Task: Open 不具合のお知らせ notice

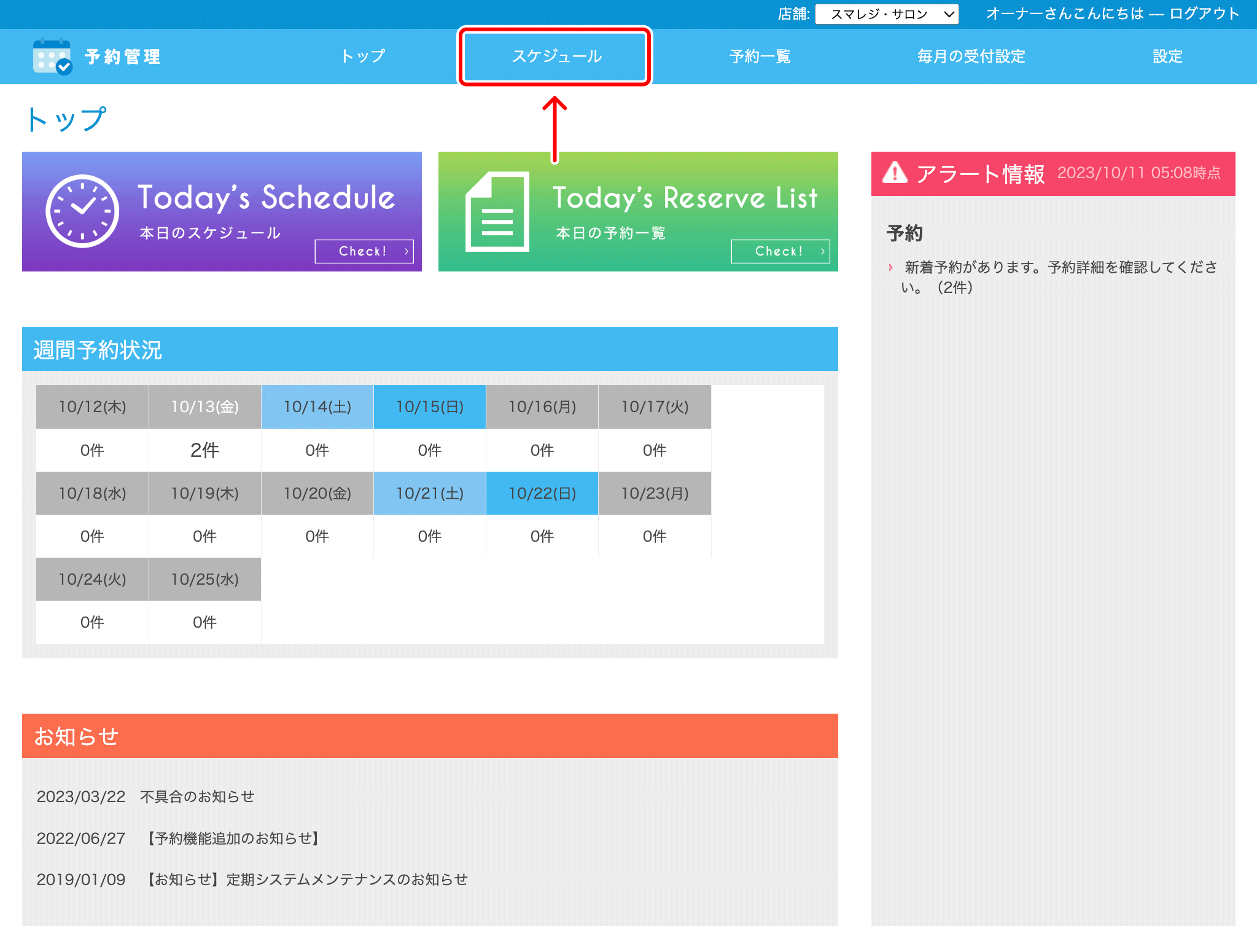Action: coord(197,797)
